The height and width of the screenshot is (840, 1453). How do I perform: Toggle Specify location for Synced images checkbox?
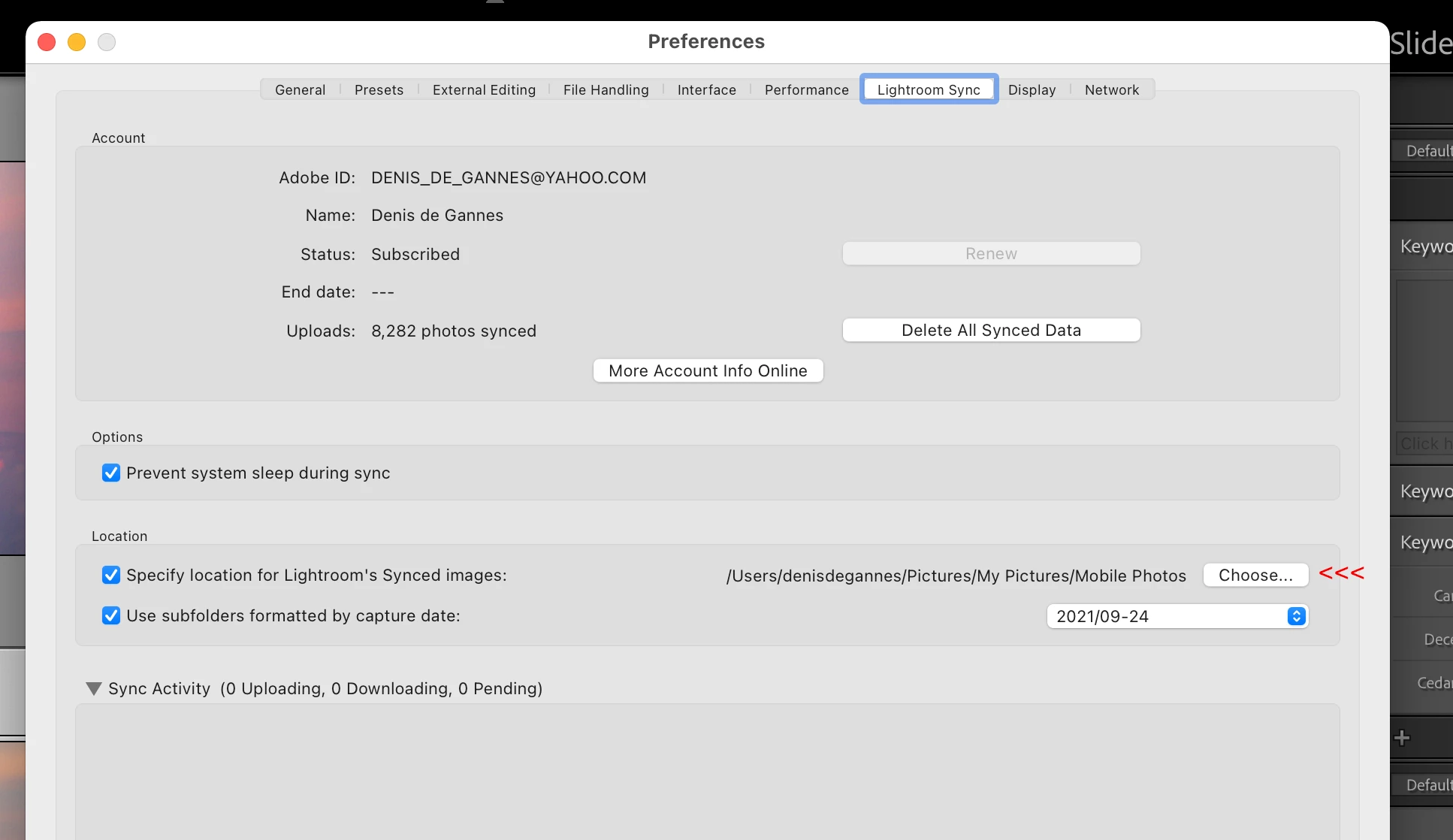(x=111, y=576)
